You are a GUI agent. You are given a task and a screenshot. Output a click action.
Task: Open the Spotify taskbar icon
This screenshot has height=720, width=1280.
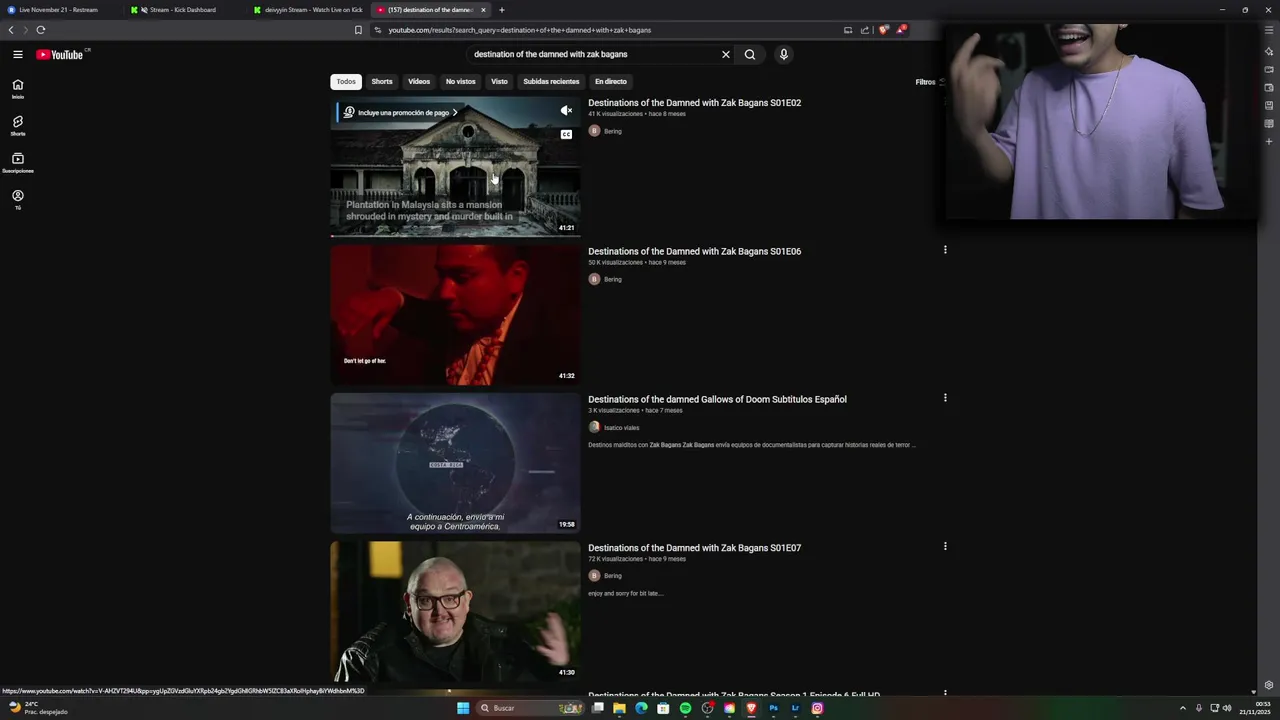point(685,708)
